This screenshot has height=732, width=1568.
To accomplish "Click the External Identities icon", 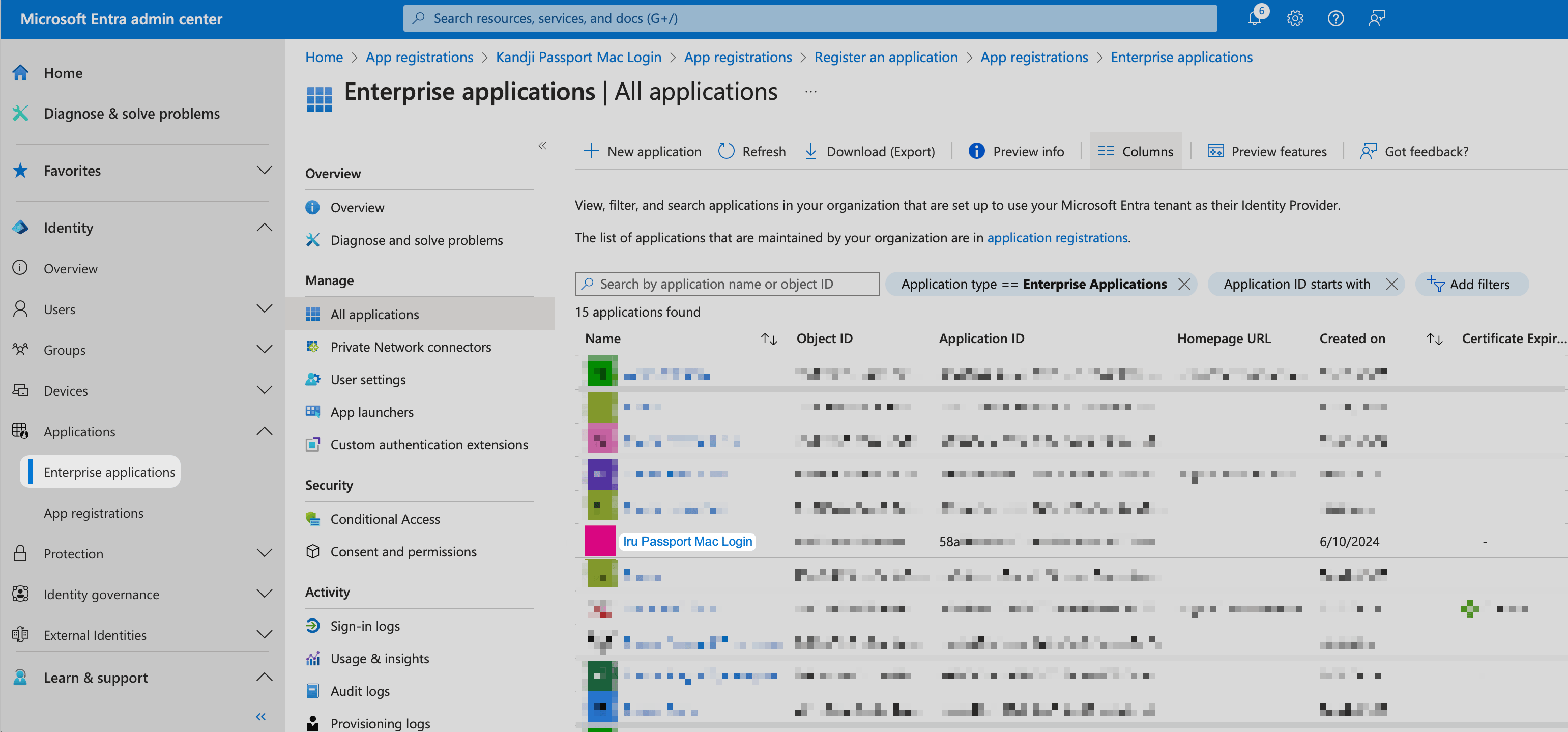I will (21, 635).
